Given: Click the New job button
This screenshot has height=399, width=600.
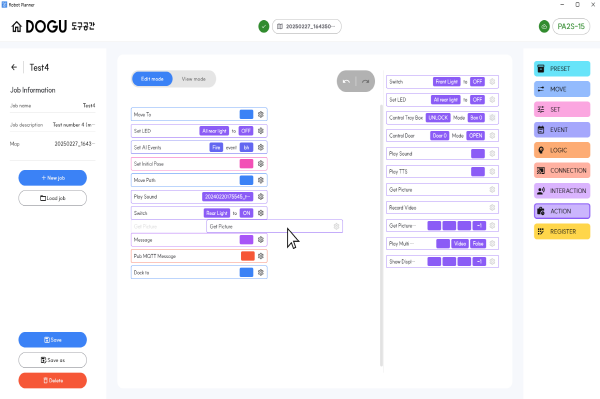Looking at the screenshot, I should tap(52, 178).
